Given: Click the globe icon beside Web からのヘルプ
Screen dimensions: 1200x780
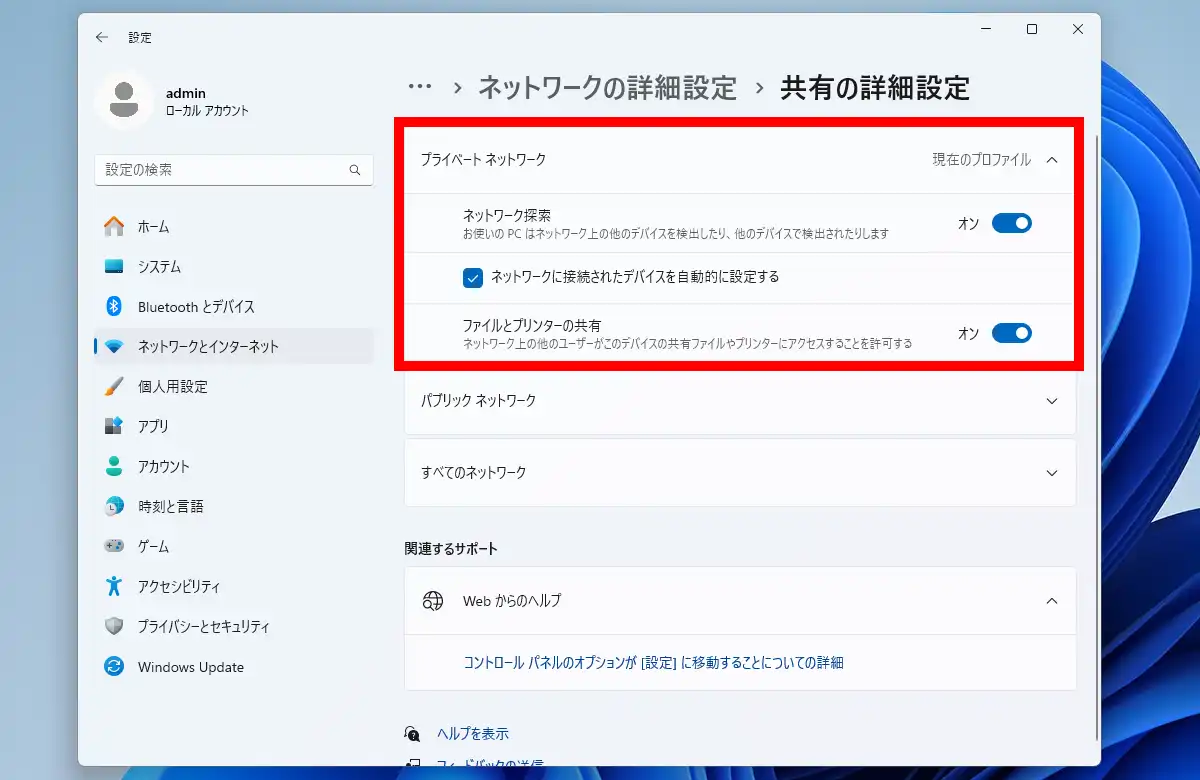Looking at the screenshot, I should (x=432, y=601).
